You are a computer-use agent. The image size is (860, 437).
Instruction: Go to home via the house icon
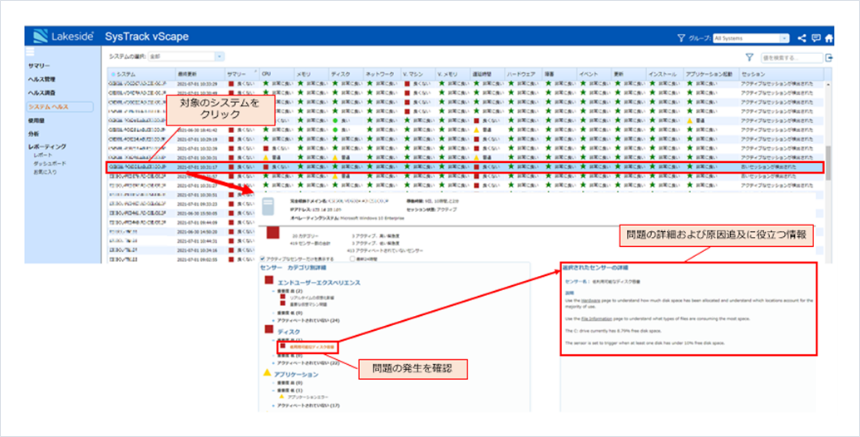point(830,38)
